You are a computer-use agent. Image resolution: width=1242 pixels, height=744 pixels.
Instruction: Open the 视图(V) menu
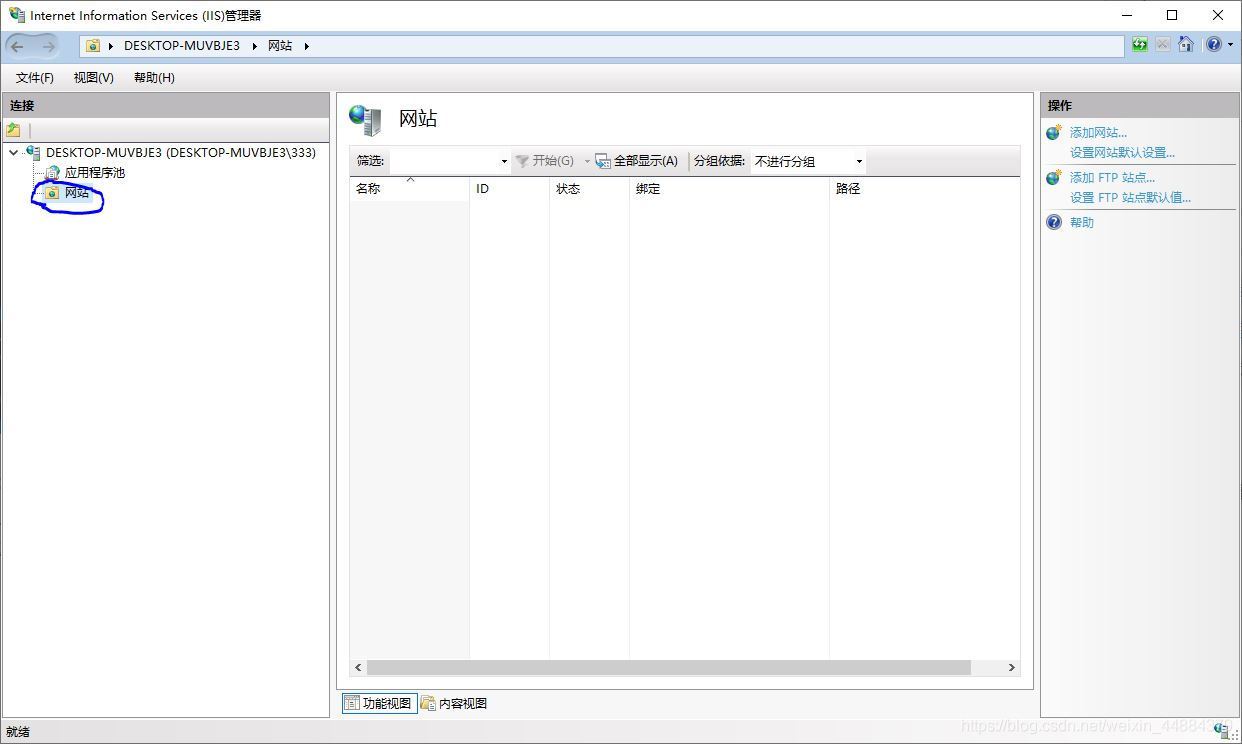pyautogui.click(x=94, y=78)
